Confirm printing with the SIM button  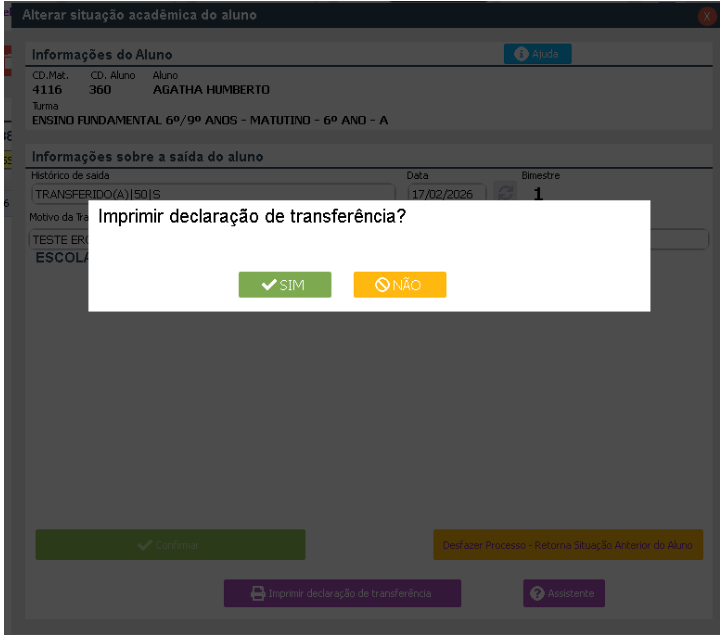pyautogui.click(x=284, y=285)
